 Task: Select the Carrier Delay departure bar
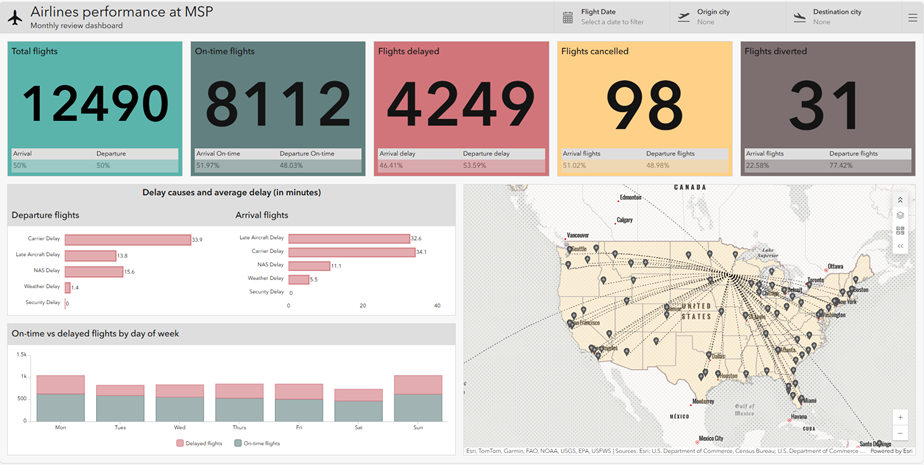click(128, 240)
